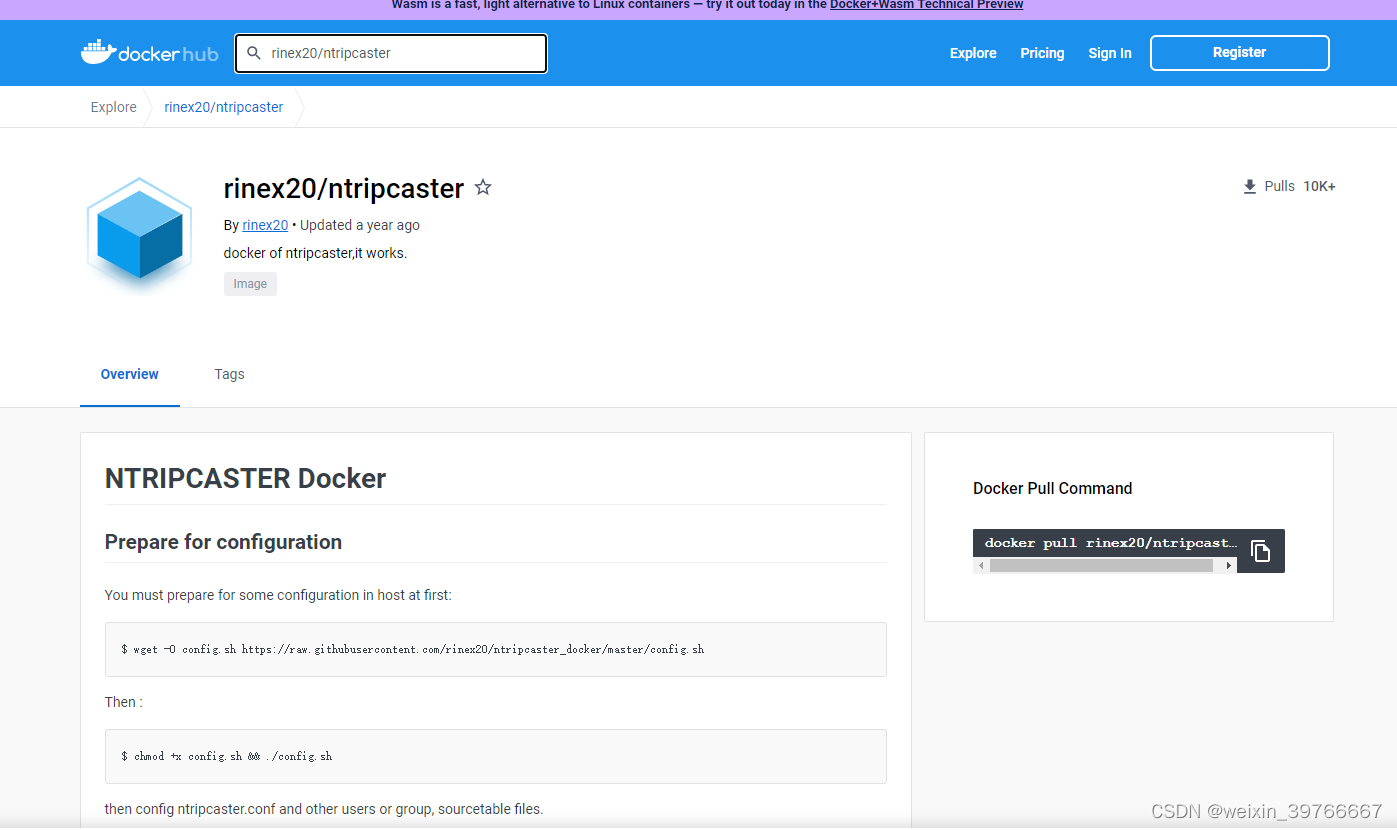Switch to the Tags tab
Viewport: 1397px width, 830px height.
click(x=229, y=374)
